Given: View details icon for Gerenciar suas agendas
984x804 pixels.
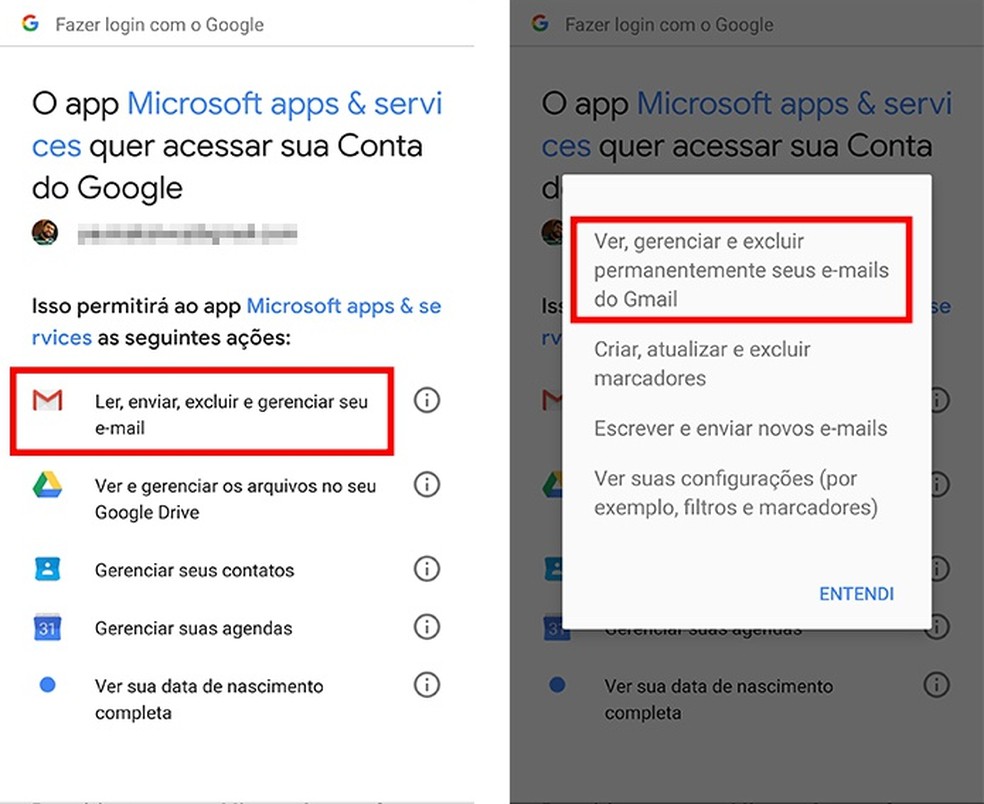Looking at the screenshot, I should pyautogui.click(x=427, y=627).
